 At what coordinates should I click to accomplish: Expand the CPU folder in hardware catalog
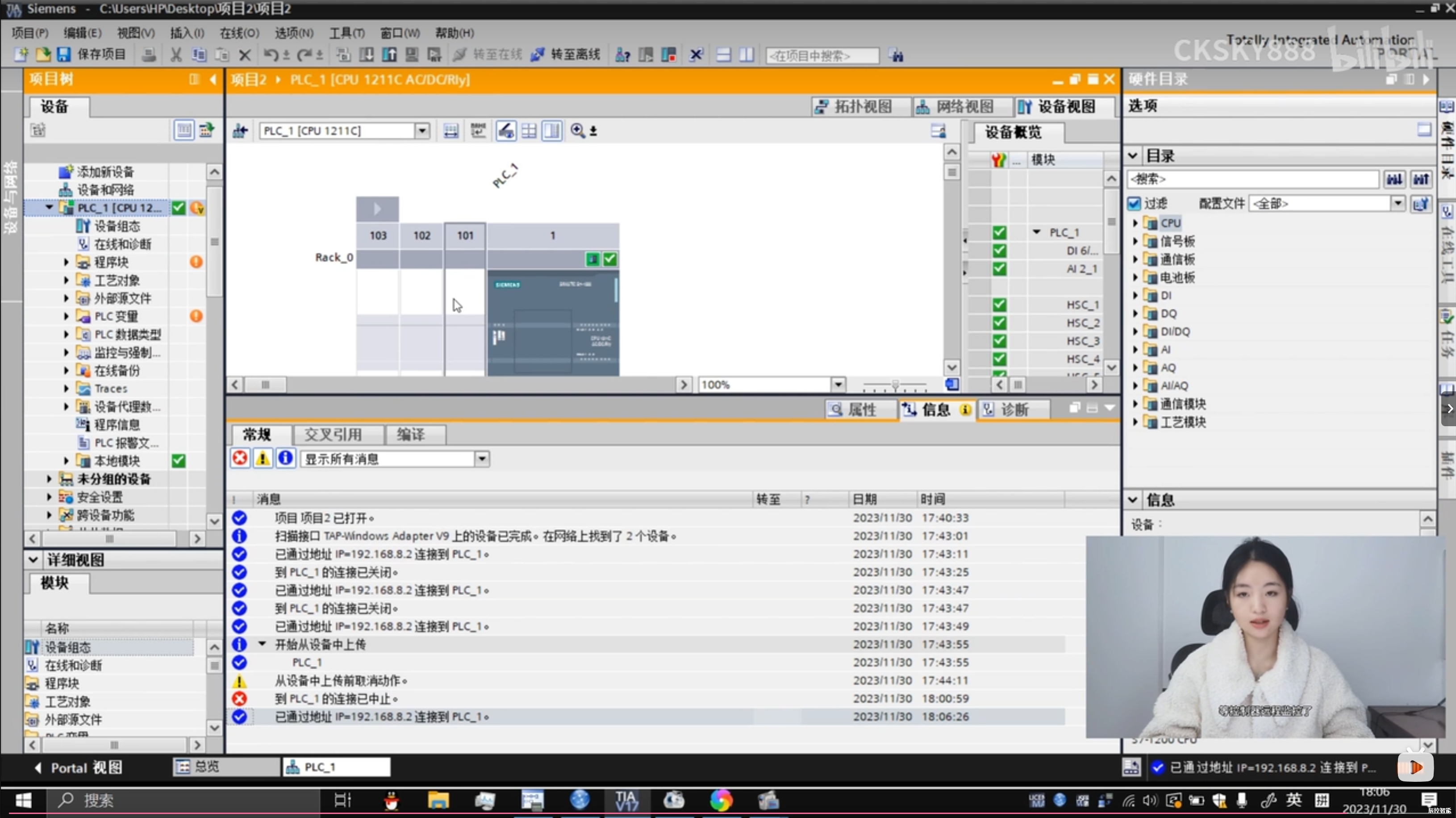1135,223
